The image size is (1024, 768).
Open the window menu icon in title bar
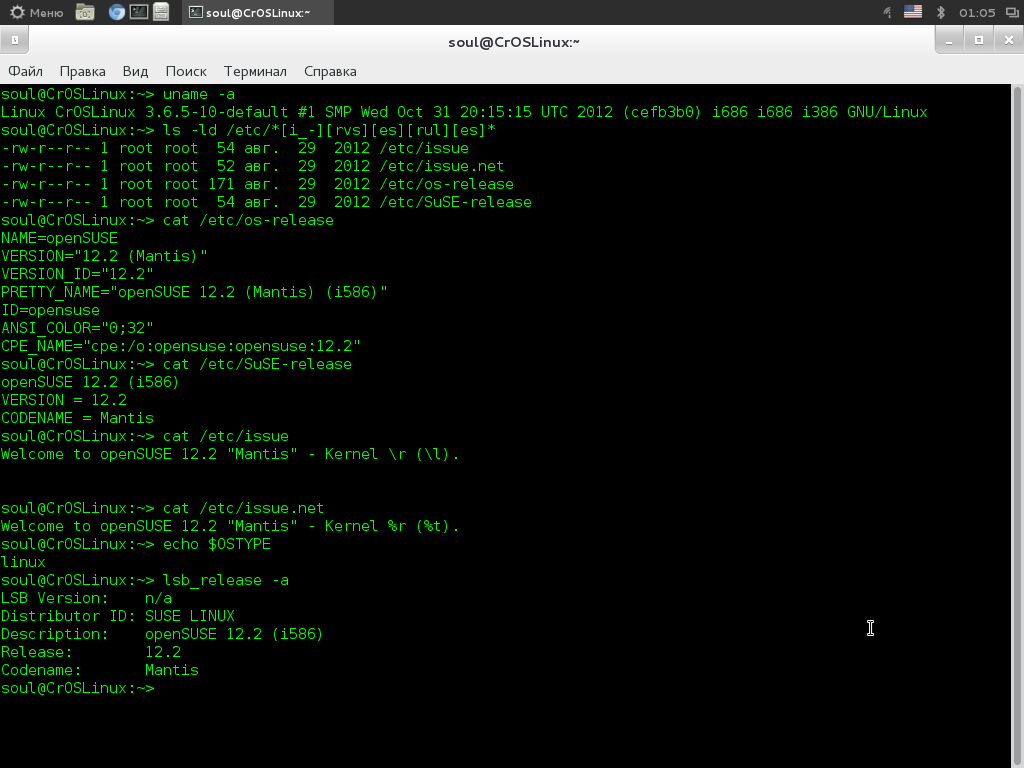(x=14, y=40)
